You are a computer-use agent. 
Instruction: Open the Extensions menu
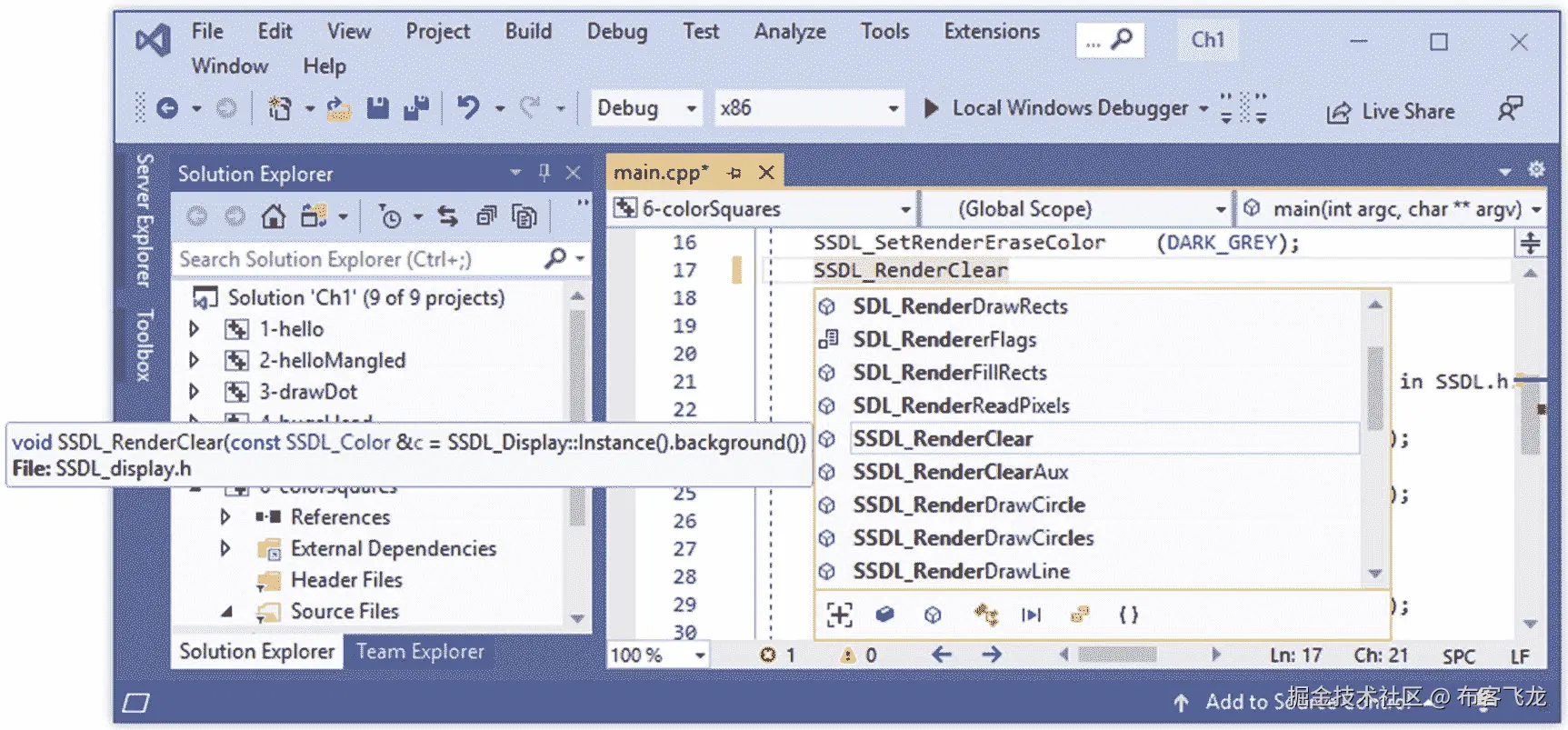992,31
